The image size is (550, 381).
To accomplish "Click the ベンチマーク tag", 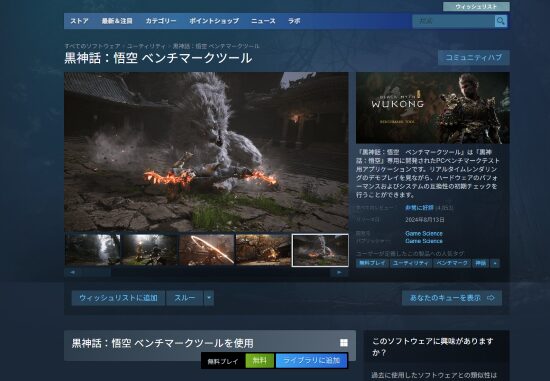I will point(452,263).
